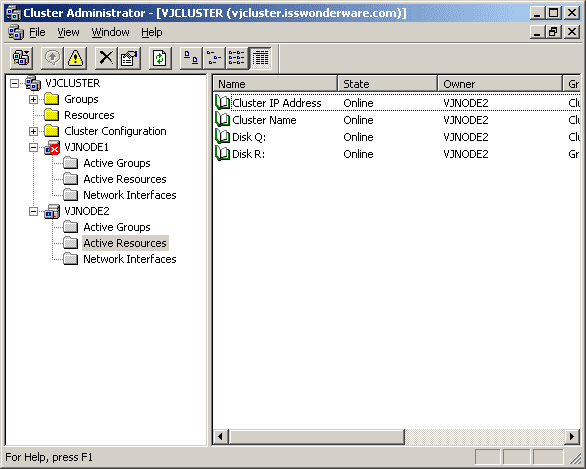Select the Resources label in tree

89,115
